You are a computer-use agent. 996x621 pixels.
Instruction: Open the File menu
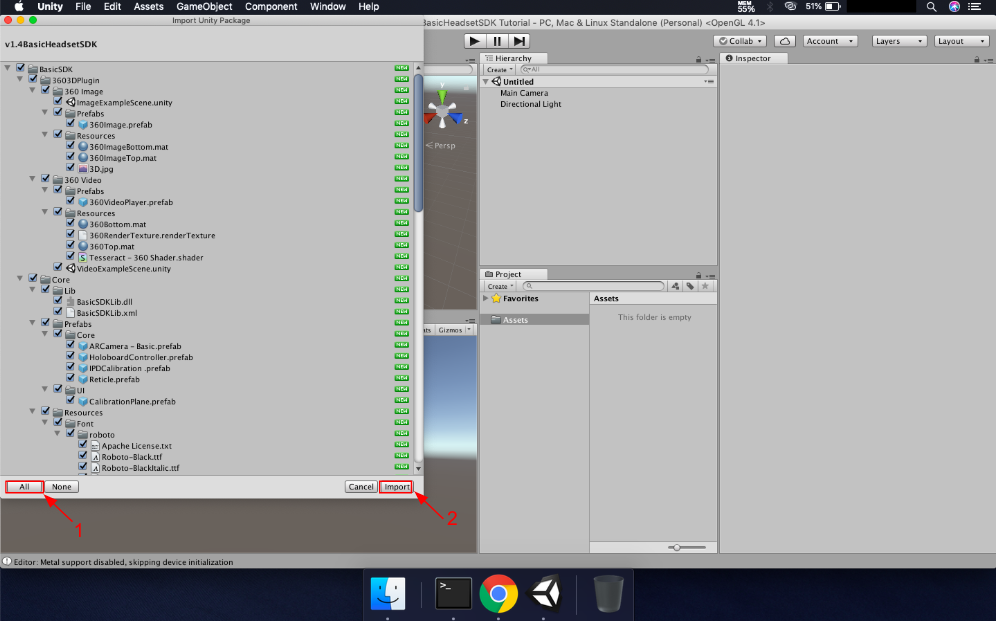[x=83, y=6]
